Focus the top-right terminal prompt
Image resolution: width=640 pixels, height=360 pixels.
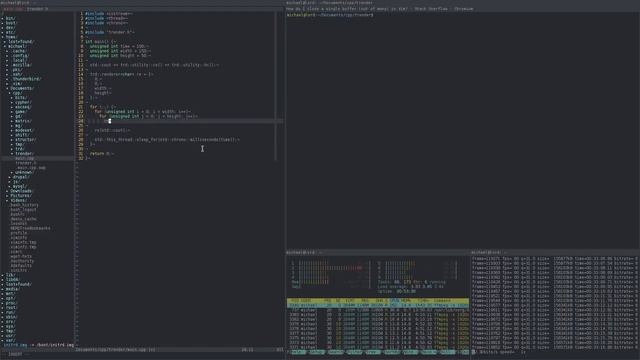coord(330,15)
